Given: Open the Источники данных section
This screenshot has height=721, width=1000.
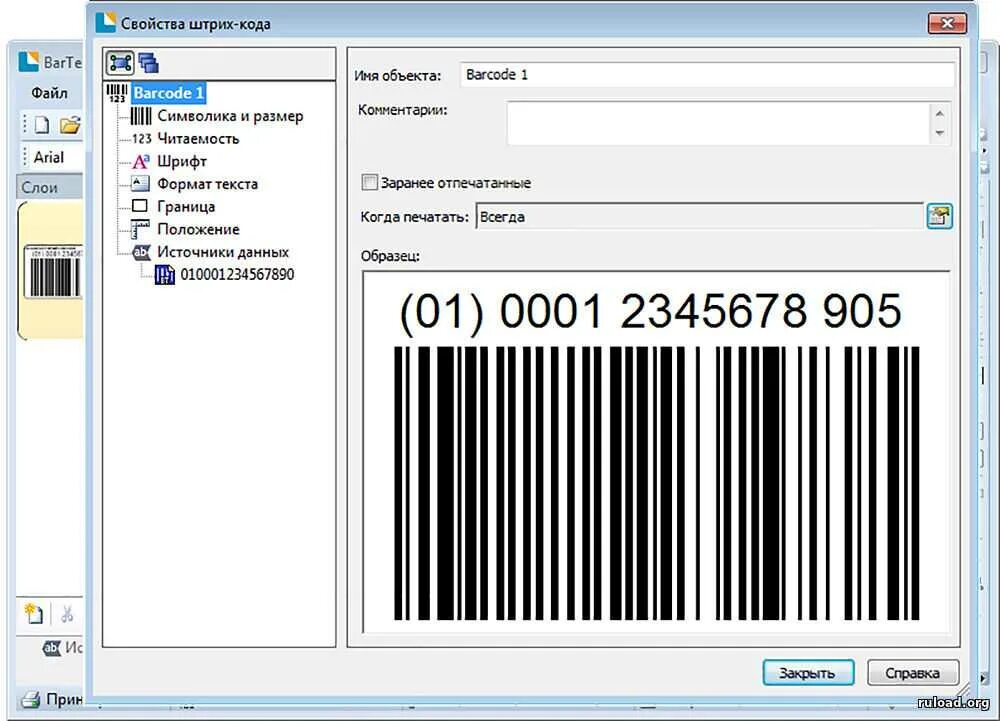Looking at the screenshot, I should click(x=223, y=252).
